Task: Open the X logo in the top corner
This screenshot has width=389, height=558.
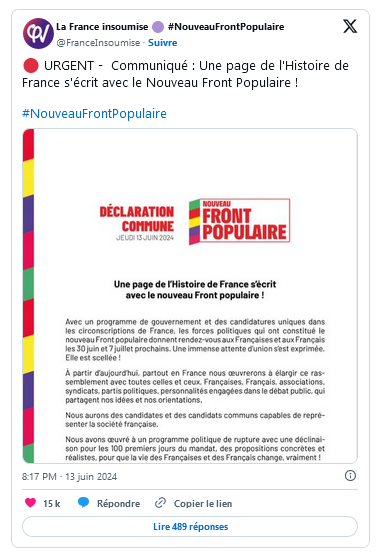Action: click(x=350, y=26)
